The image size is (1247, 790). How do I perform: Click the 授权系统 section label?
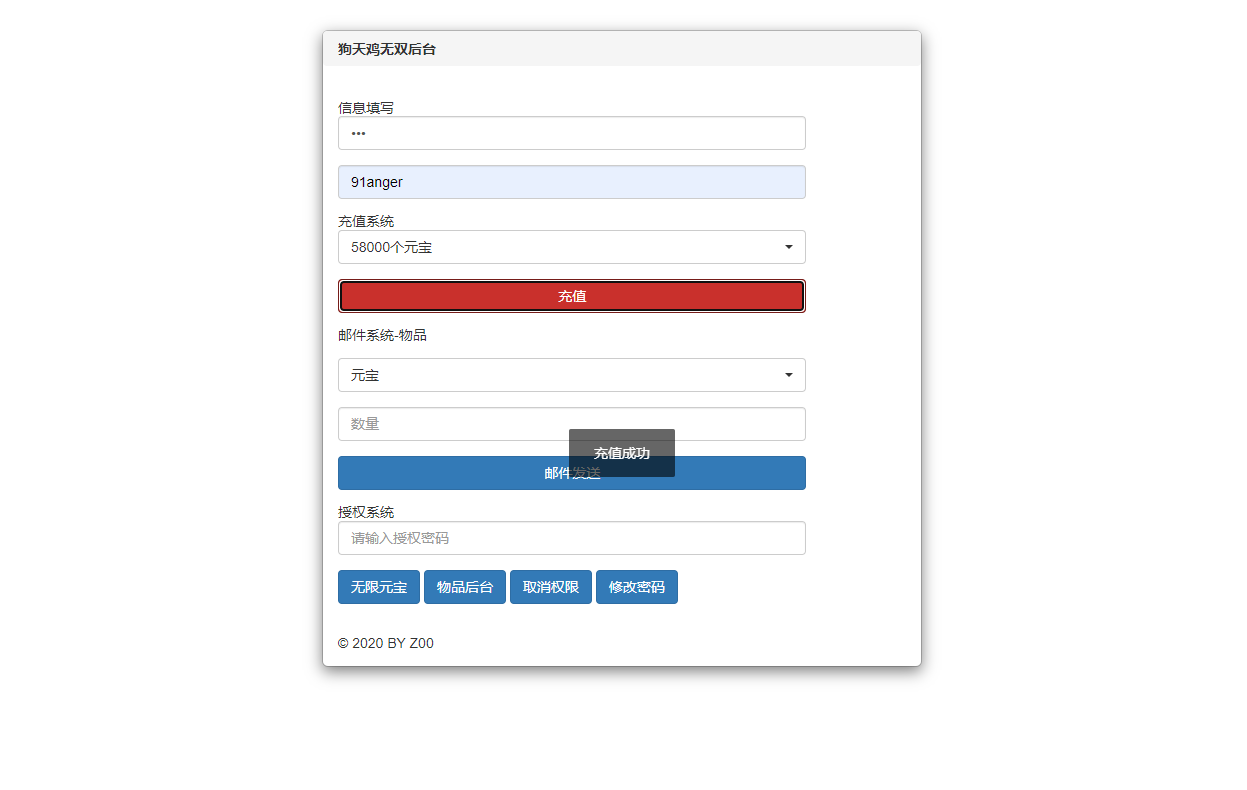point(366,512)
